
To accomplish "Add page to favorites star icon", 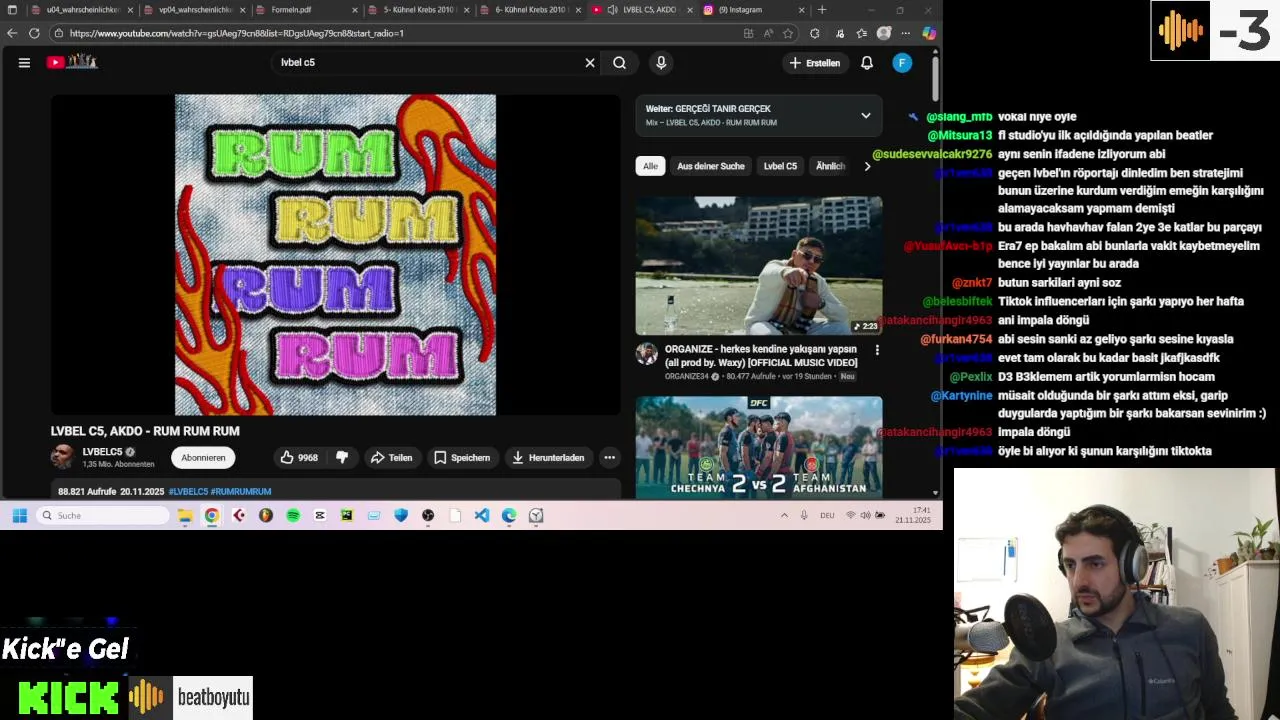I will pos(788,33).
